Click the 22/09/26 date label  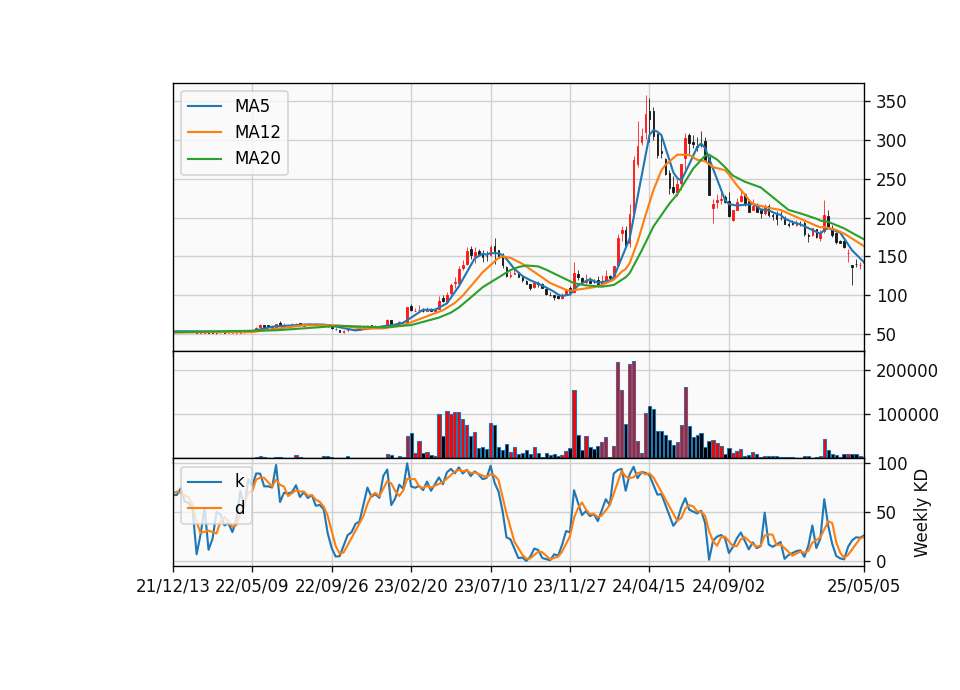click(x=332, y=587)
